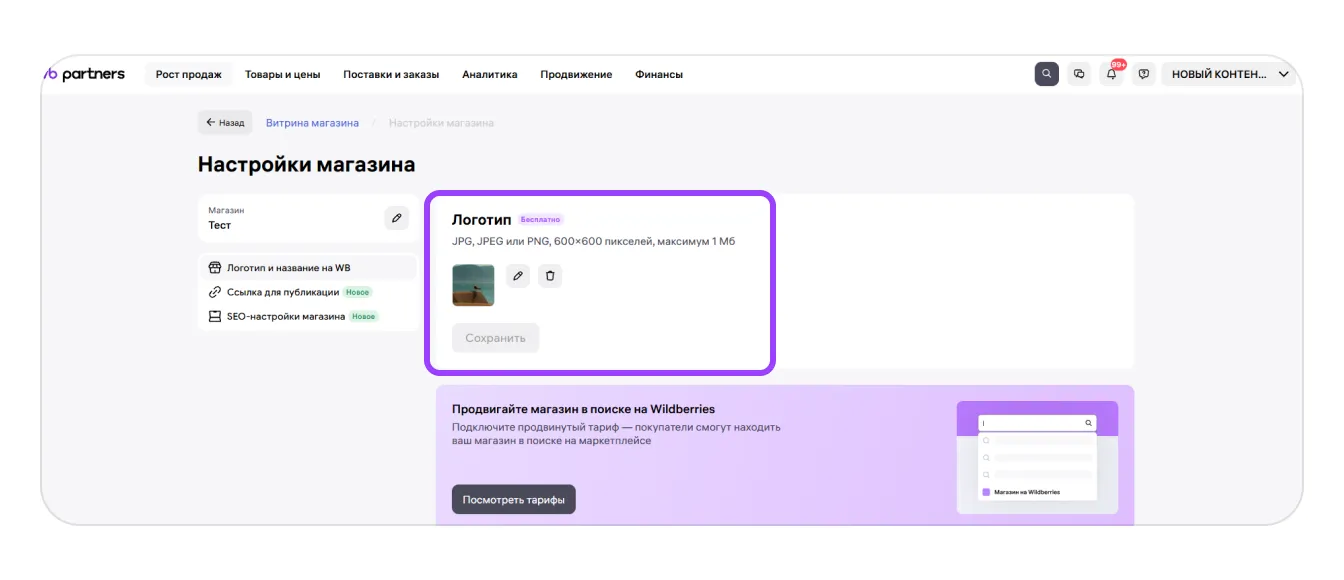Click the link chain icon beside Ссылка для публикации
The width and height of the screenshot is (1344, 580).
214,292
